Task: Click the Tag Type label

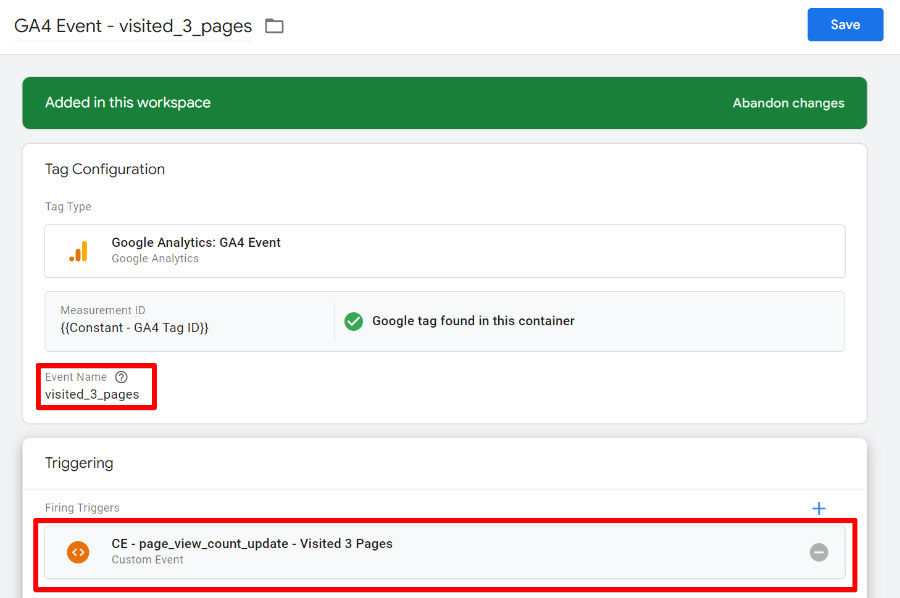Action: click(68, 207)
